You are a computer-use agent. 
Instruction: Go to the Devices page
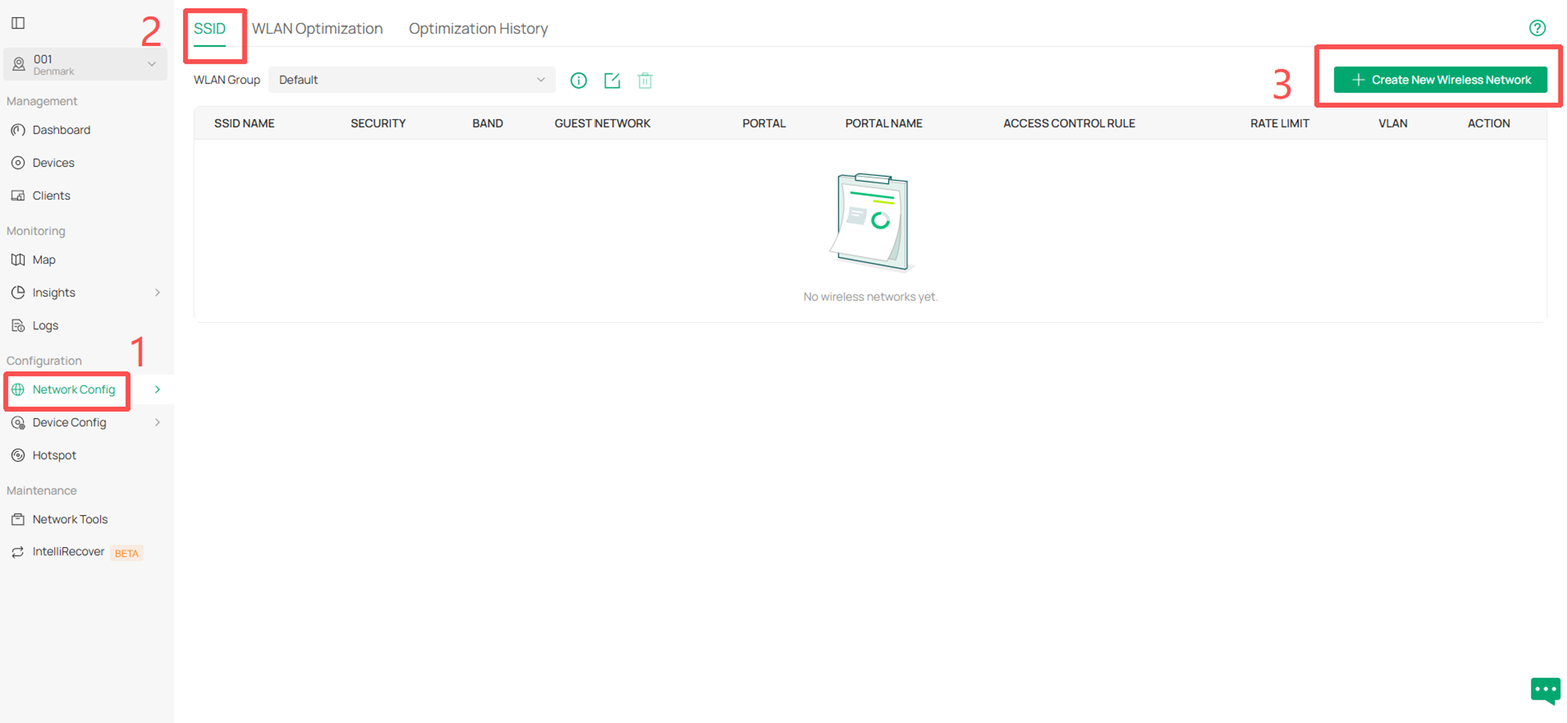tap(53, 162)
